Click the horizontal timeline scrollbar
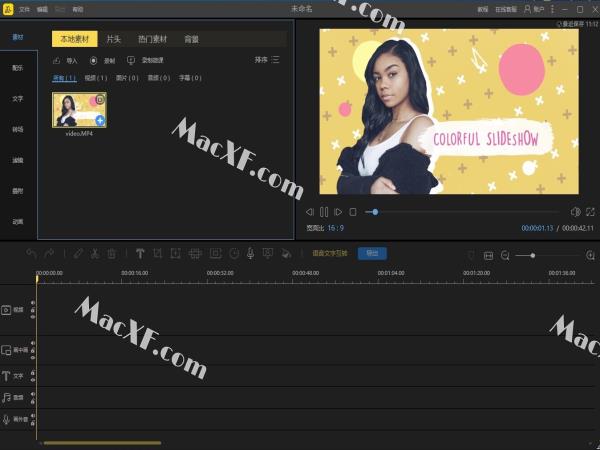 [102, 443]
